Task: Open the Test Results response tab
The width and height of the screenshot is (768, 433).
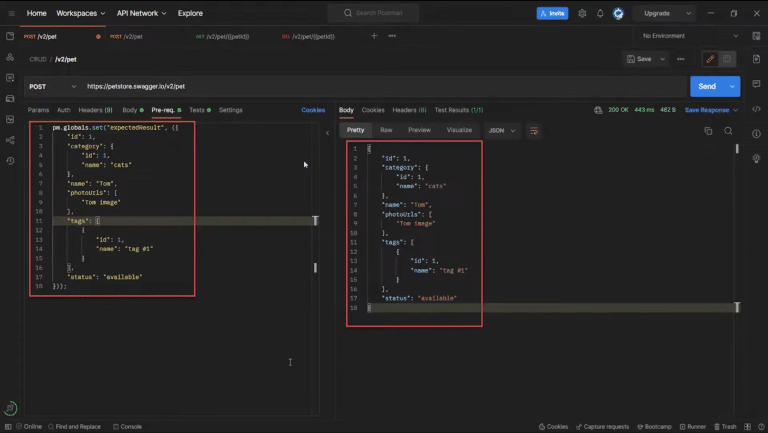Action: click(x=459, y=110)
